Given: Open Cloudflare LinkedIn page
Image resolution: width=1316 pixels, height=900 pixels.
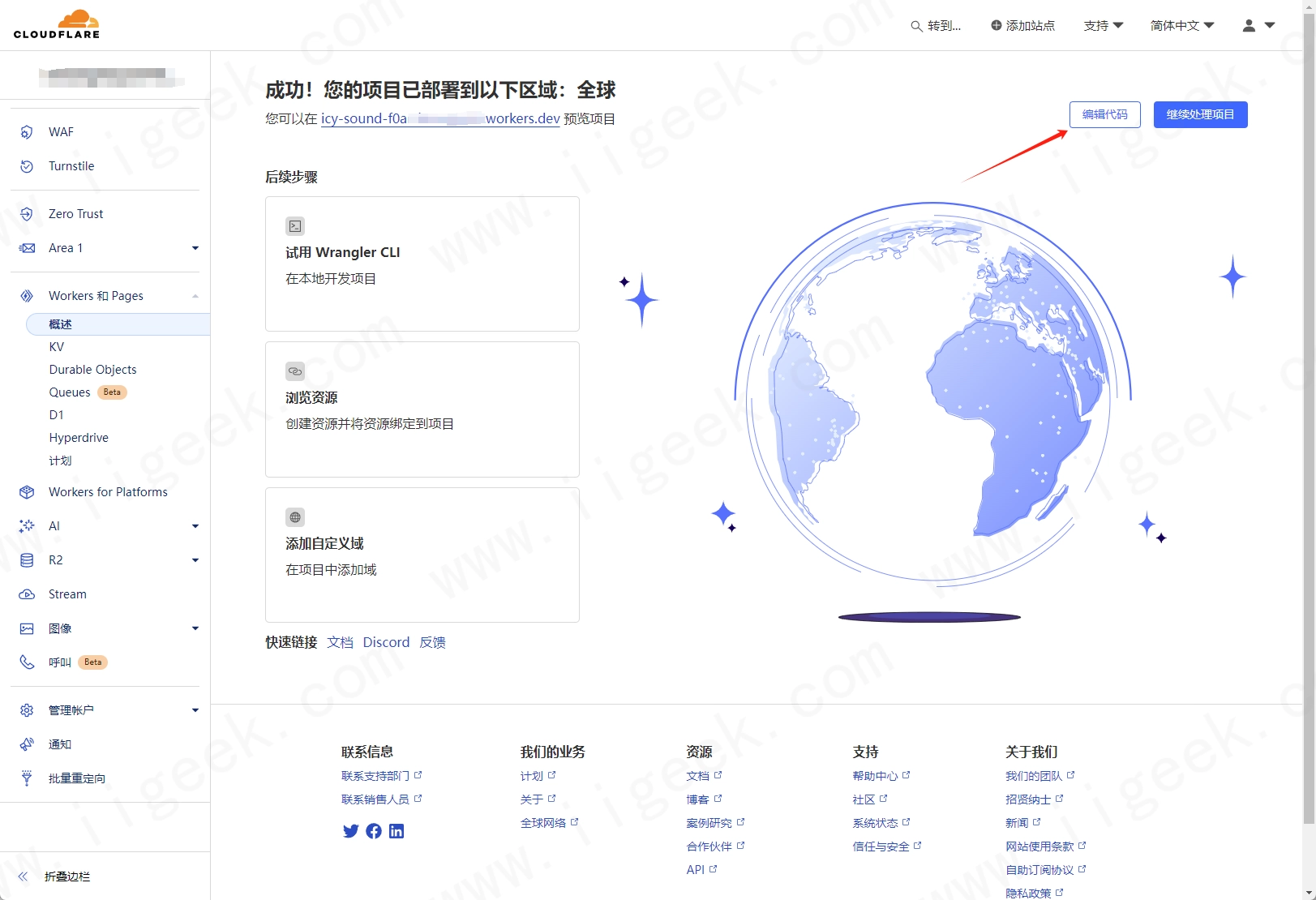Looking at the screenshot, I should pos(397,831).
